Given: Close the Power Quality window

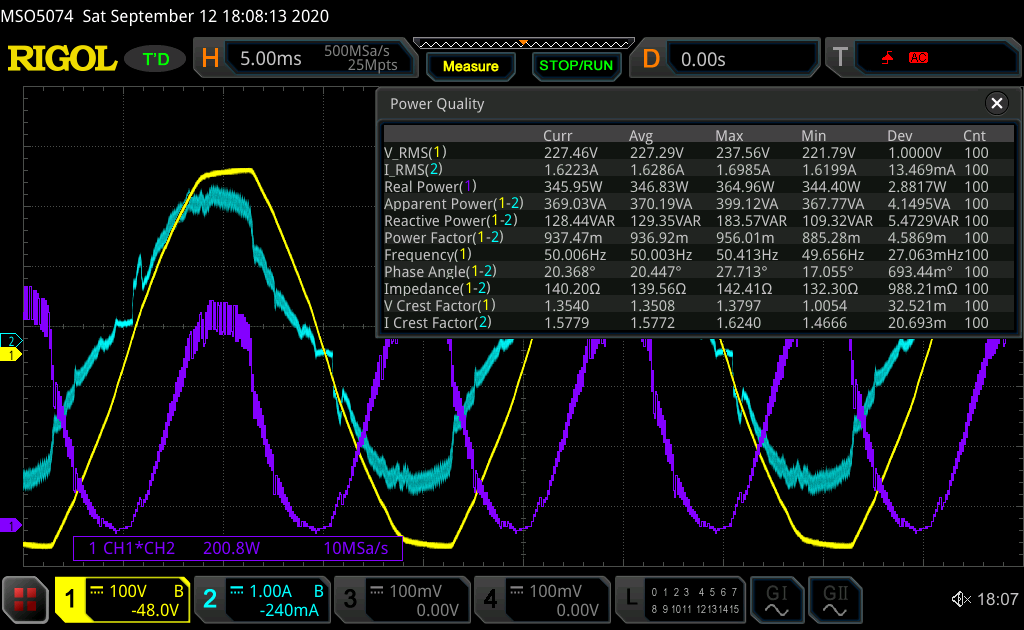Looking at the screenshot, I should click(x=996, y=103).
